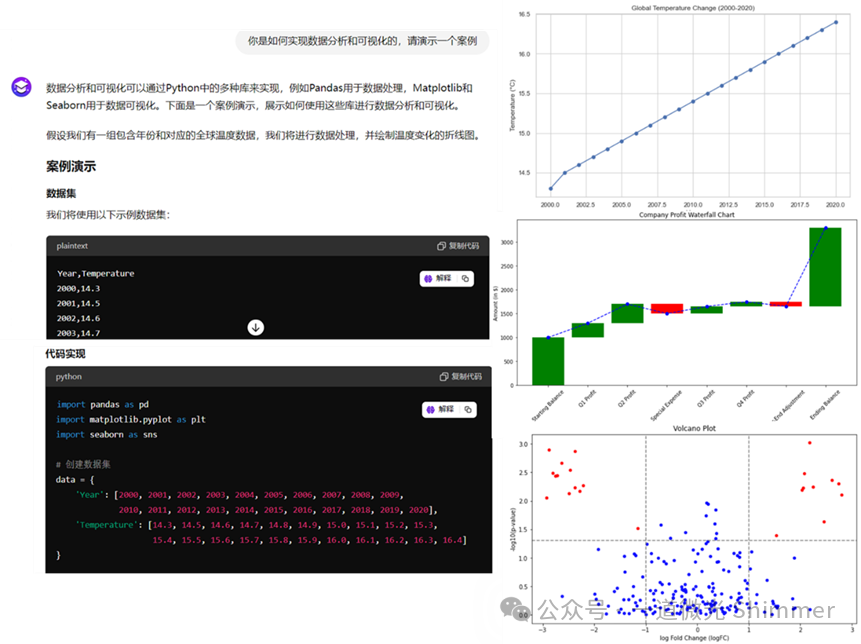This screenshot has width=861, height=644.
Task: Click the Starting Balance axis label
Action: click(548, 405)
